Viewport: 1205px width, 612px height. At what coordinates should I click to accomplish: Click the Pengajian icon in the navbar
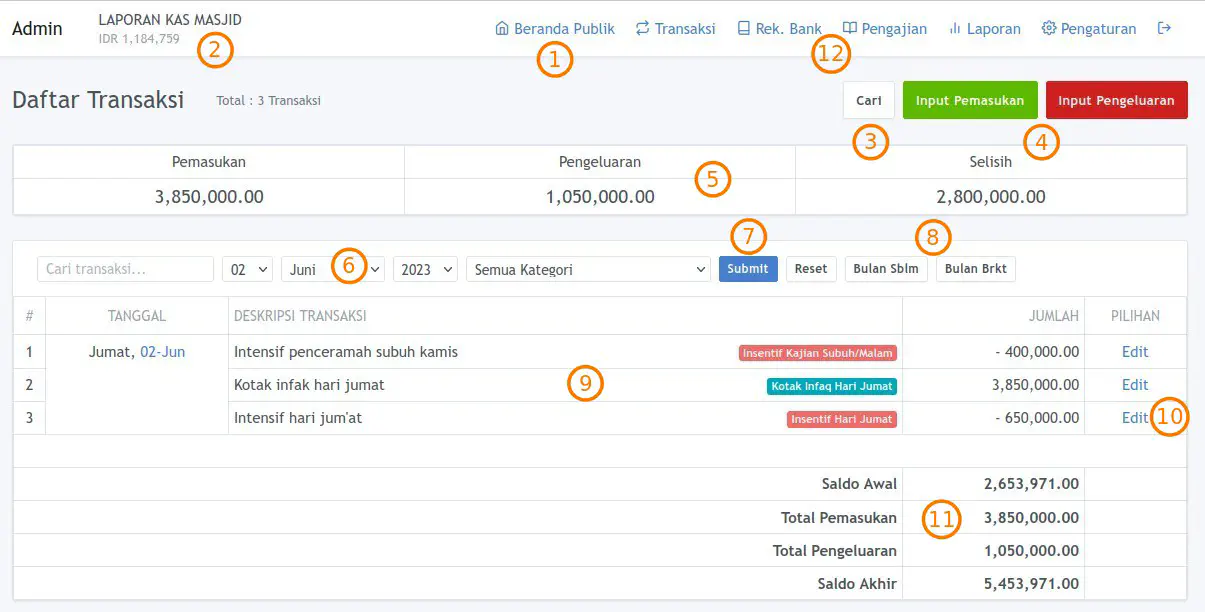848,28
